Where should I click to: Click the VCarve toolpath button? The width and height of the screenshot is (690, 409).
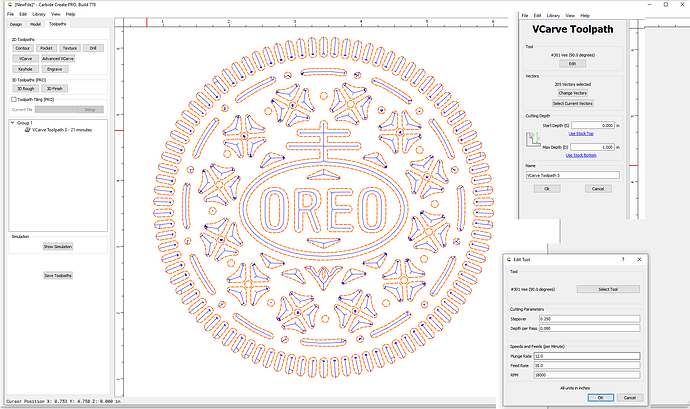[x=26, y=59]
